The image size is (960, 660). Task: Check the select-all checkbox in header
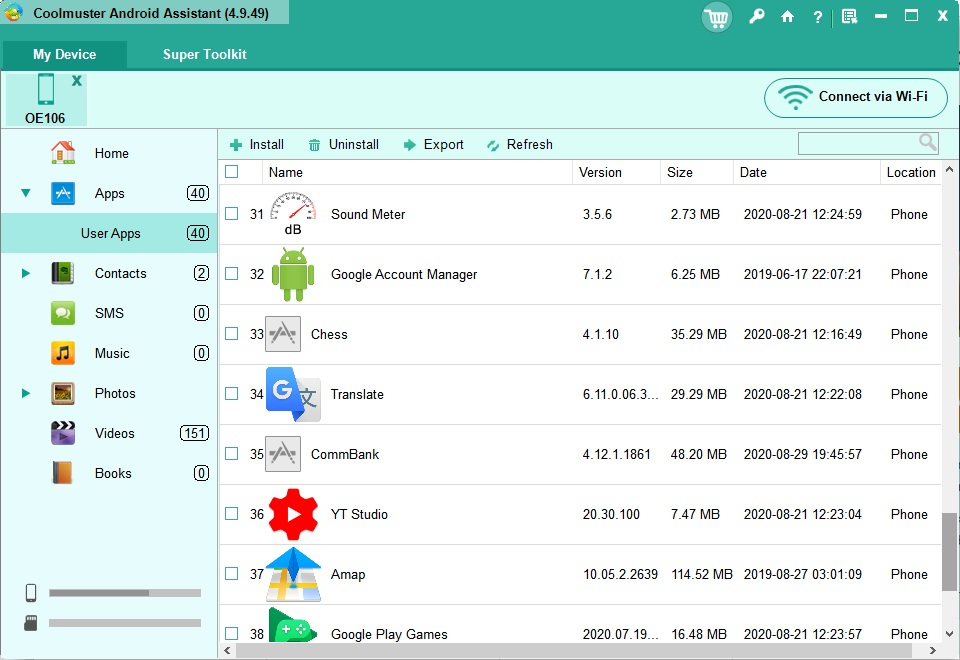(x=231, y=172)
